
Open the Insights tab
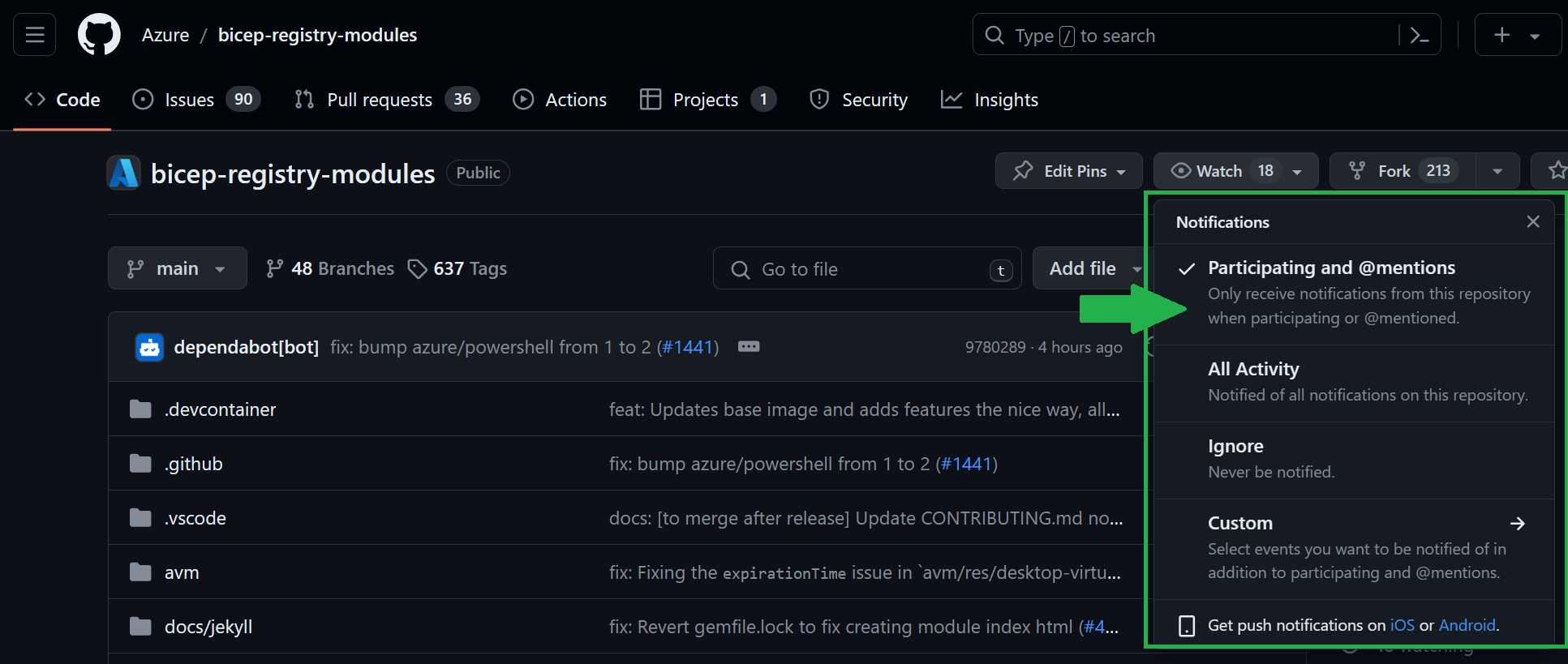point(990,100)
